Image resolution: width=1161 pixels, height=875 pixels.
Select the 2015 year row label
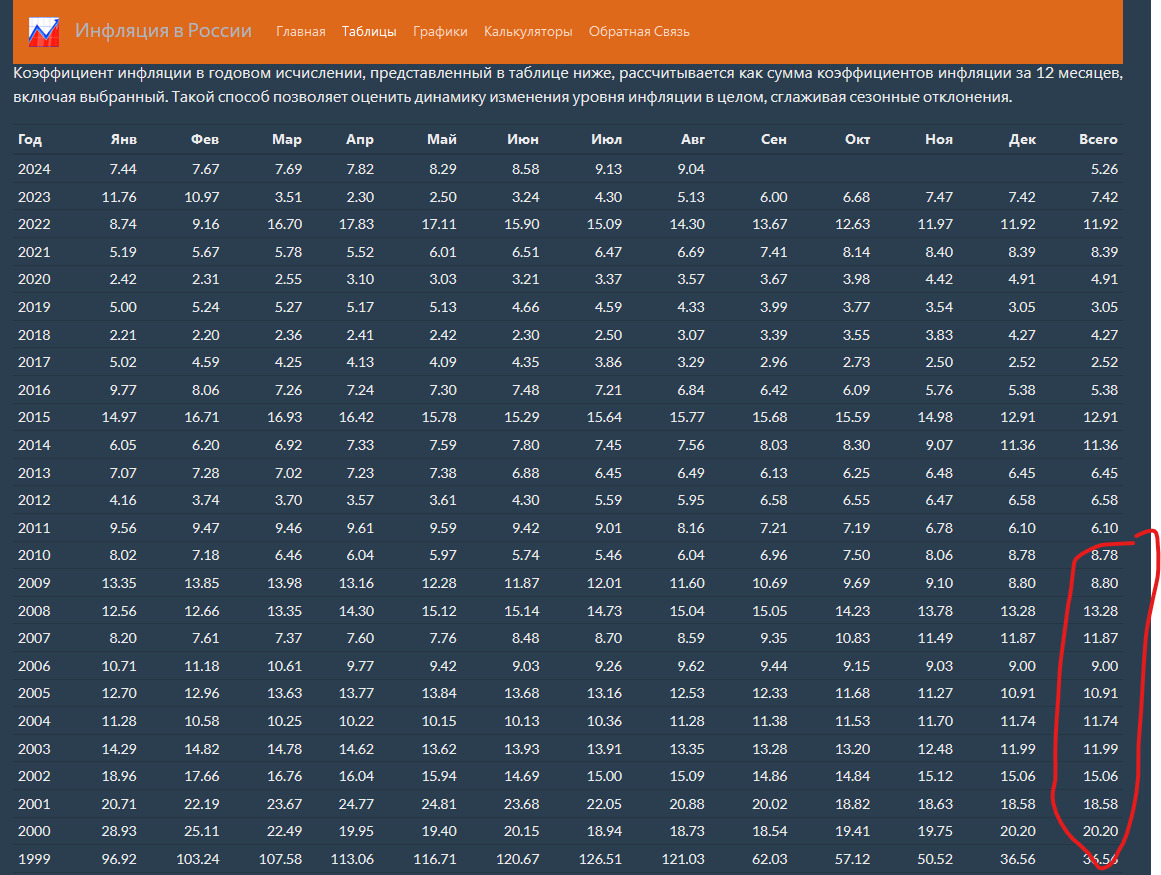click(34, 417)
